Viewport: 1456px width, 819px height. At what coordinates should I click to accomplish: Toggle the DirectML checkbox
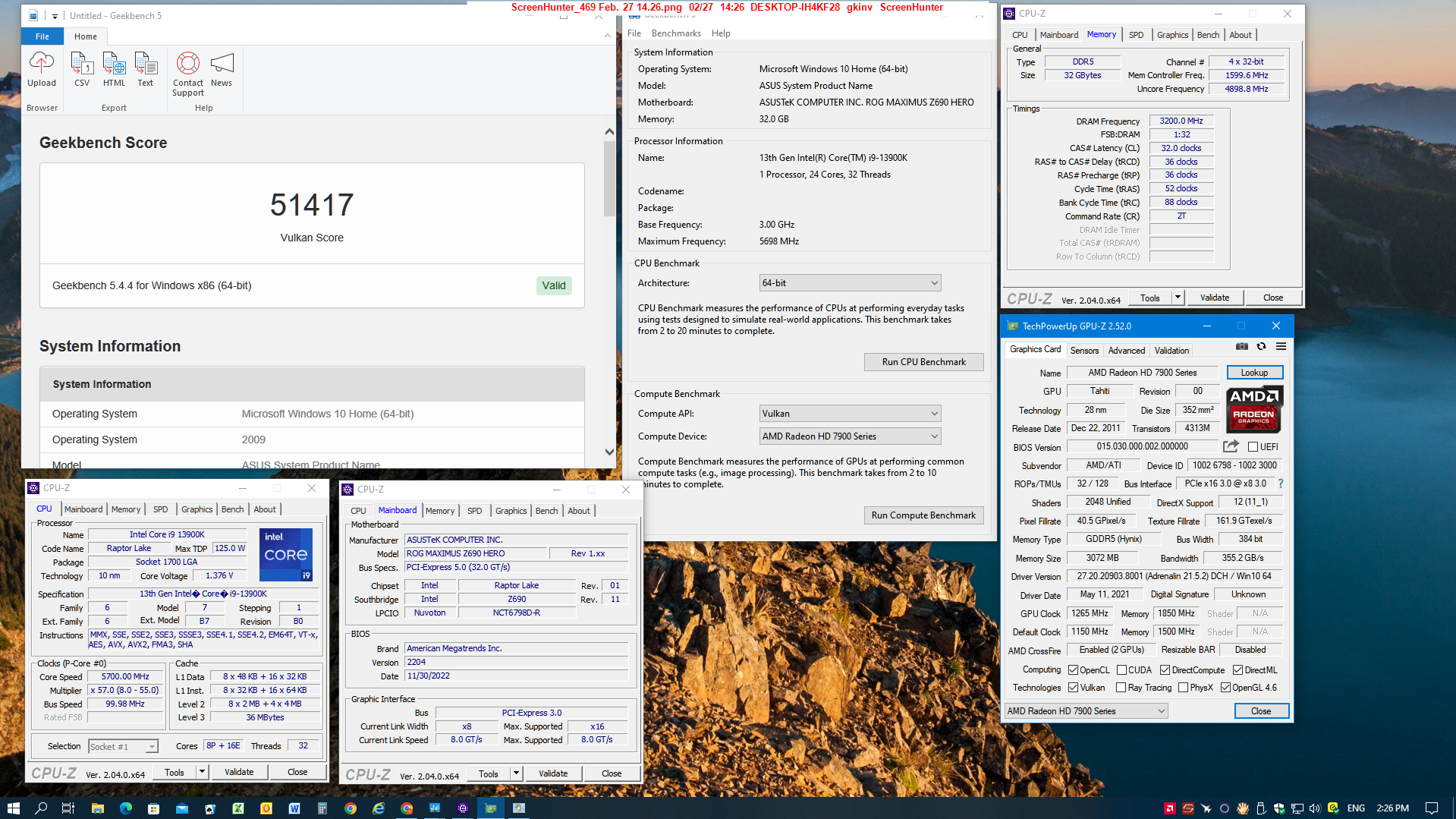point(1237,670)
